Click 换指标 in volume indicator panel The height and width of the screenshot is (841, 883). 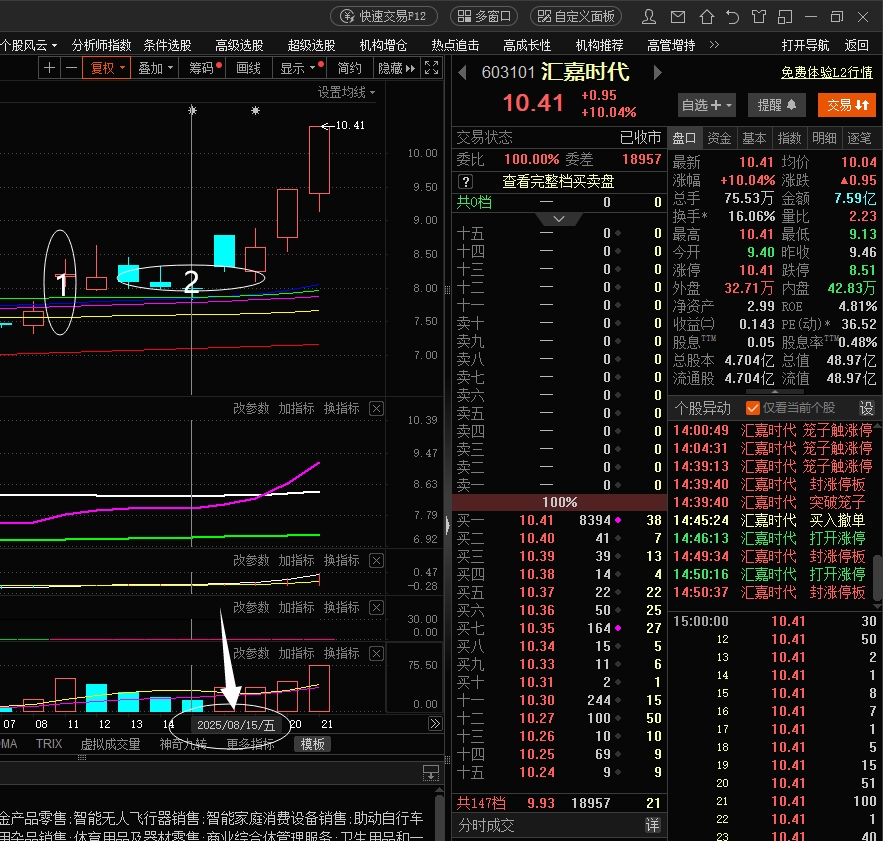coord(341,653)
